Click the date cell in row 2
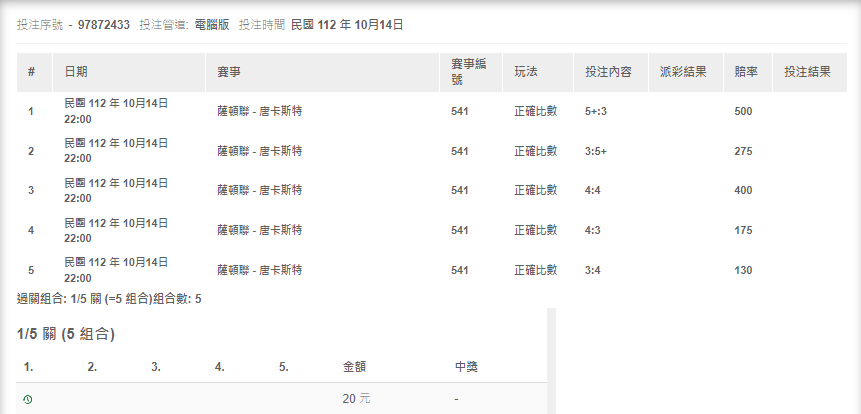The image size is (861, 414). tap(116, 151)
